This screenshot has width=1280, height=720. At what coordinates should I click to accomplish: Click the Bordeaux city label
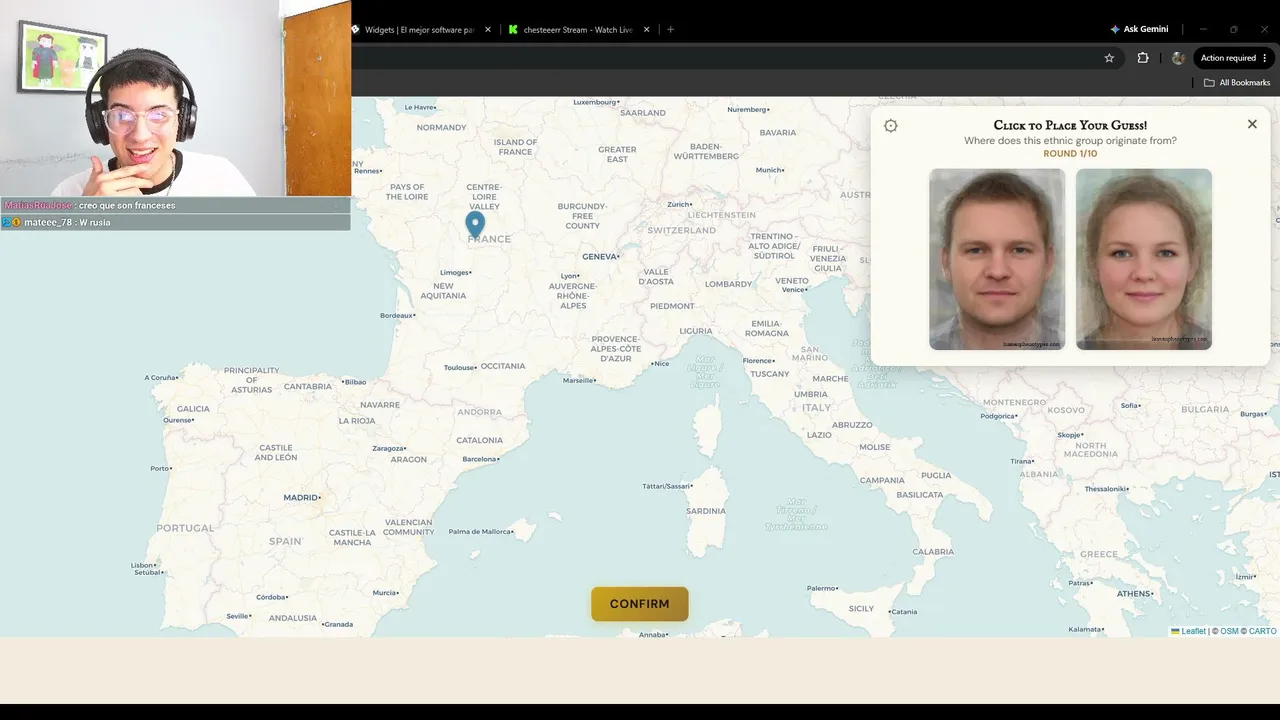(x=397, y=315)
